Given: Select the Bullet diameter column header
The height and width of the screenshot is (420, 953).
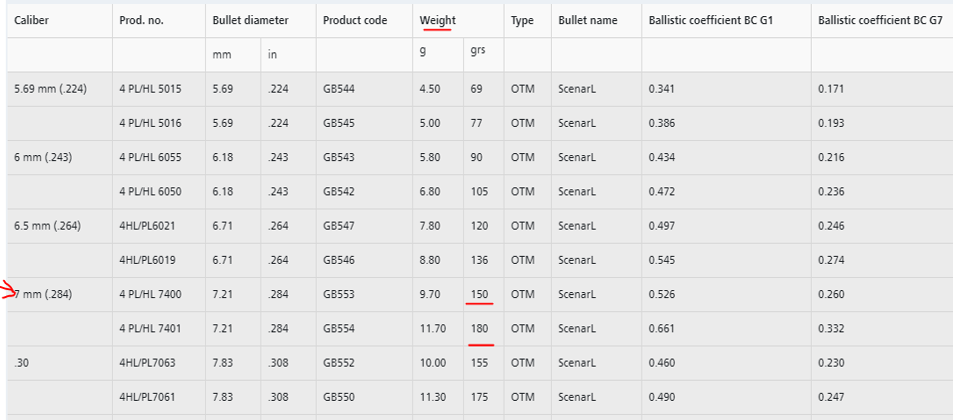Looking at the screenshot, I should tap(250, 20).
